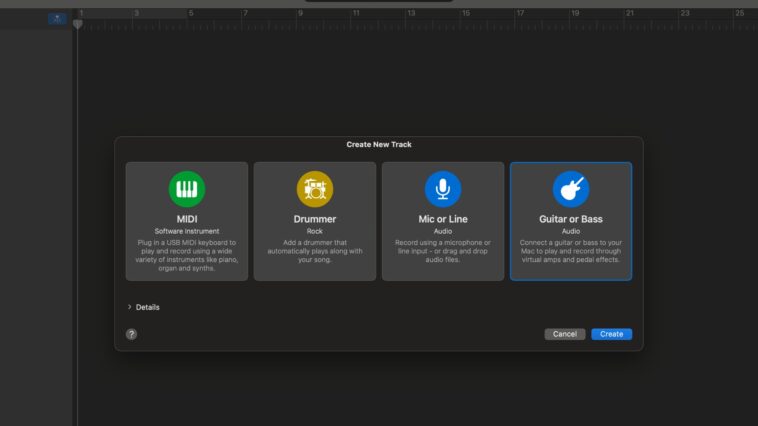
Task: Click the 'Plug in a USB MIDI keyboard' description
Action: 187,255
